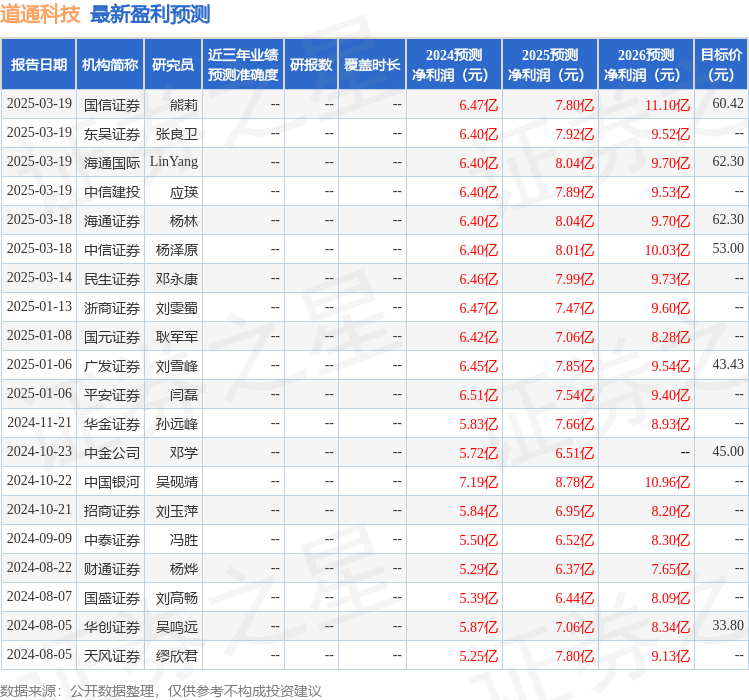Click 招商证券 institution cell
This screenshot has width=749, height=700.
click(112, 511)
